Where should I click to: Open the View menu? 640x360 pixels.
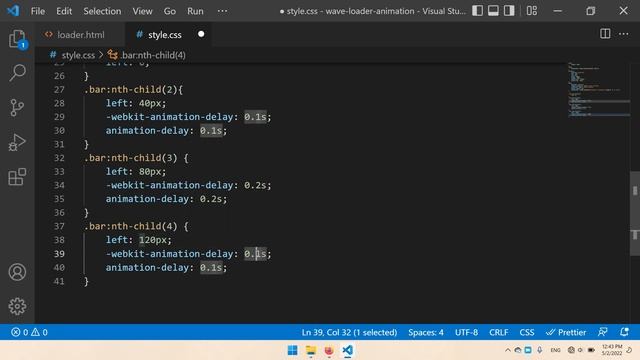[x=142, y=11]
